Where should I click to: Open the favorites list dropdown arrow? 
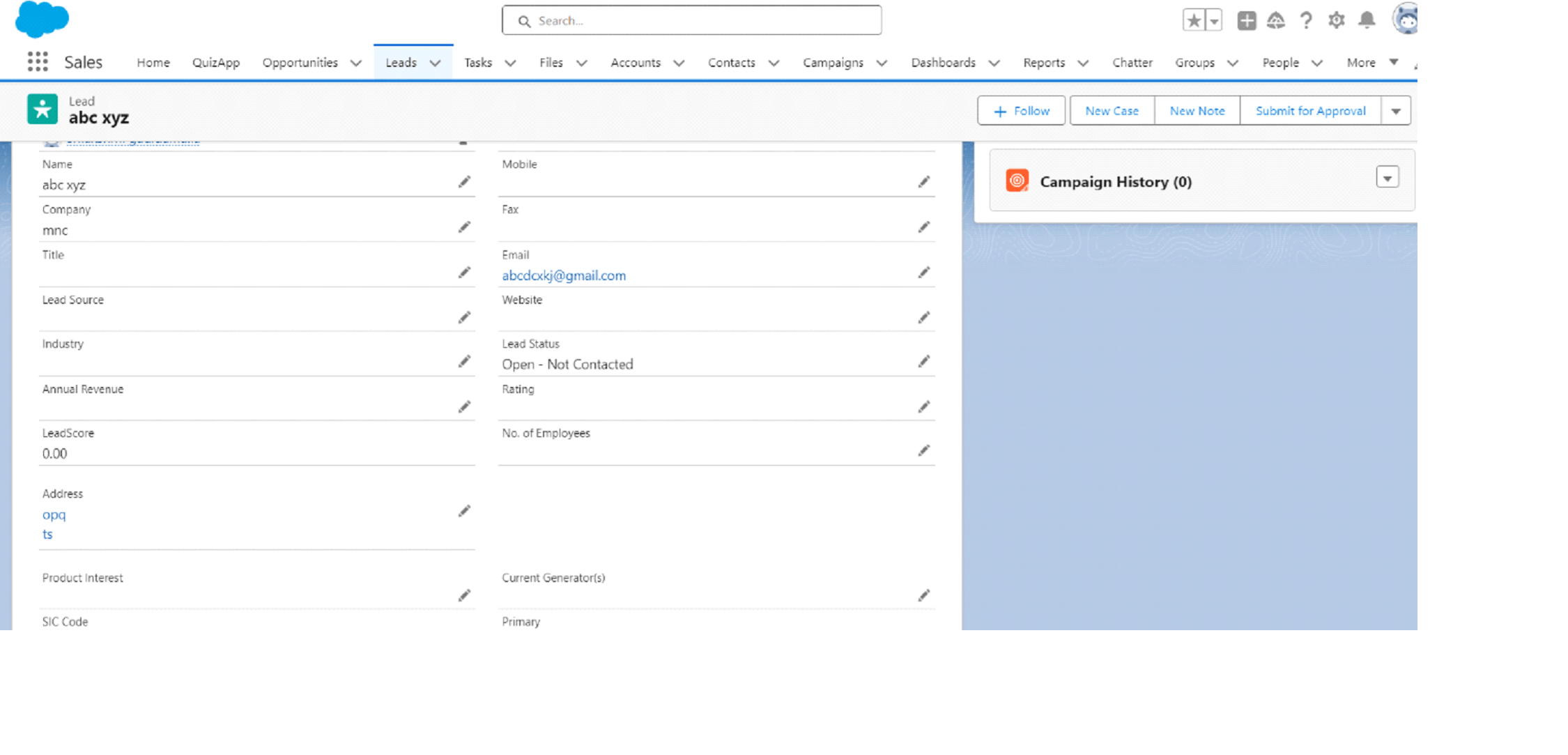tap(1214, 21)
